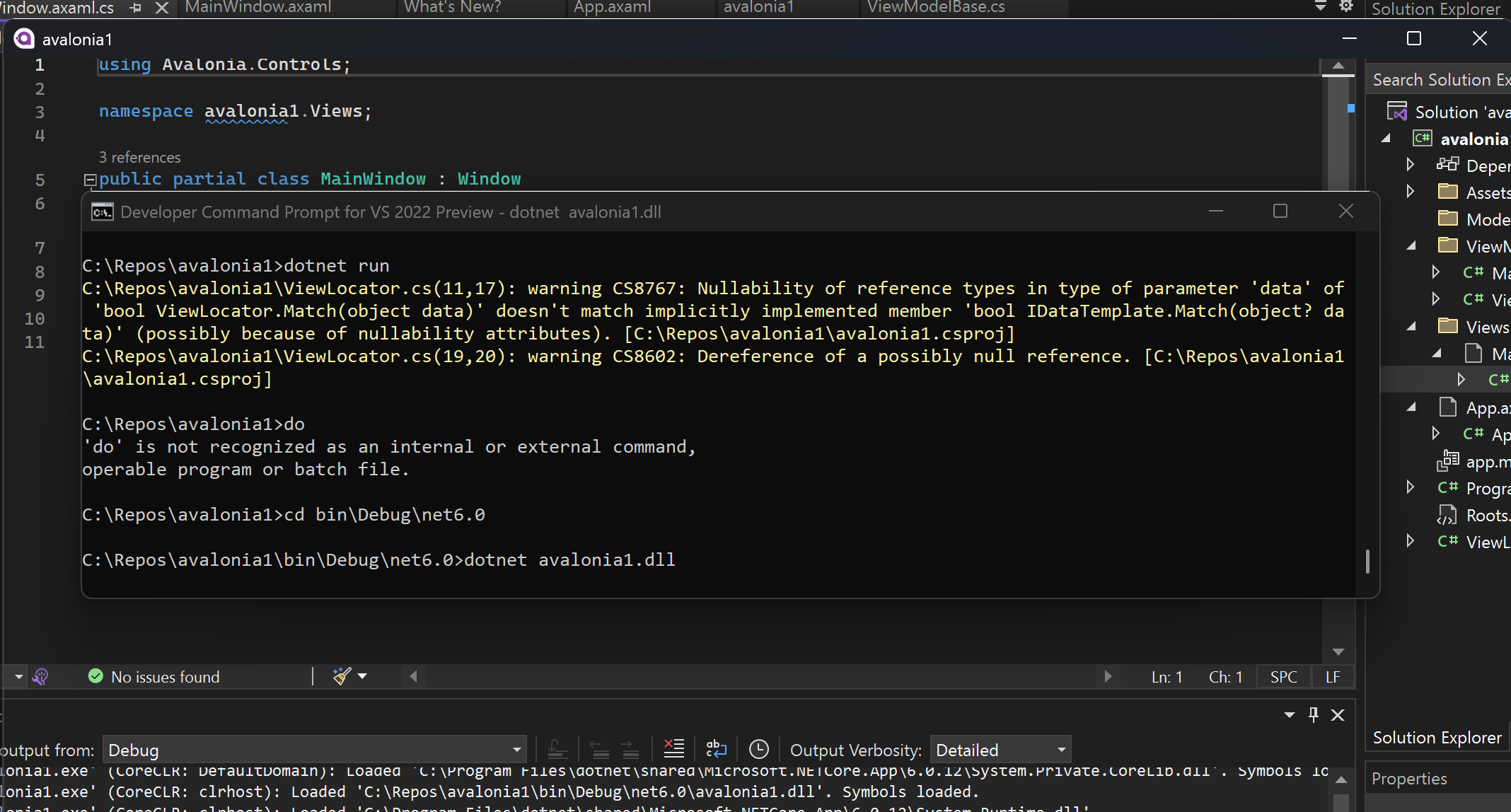Open the What's New? tab
Viewport: 1511px width, 812px height.
451,8
